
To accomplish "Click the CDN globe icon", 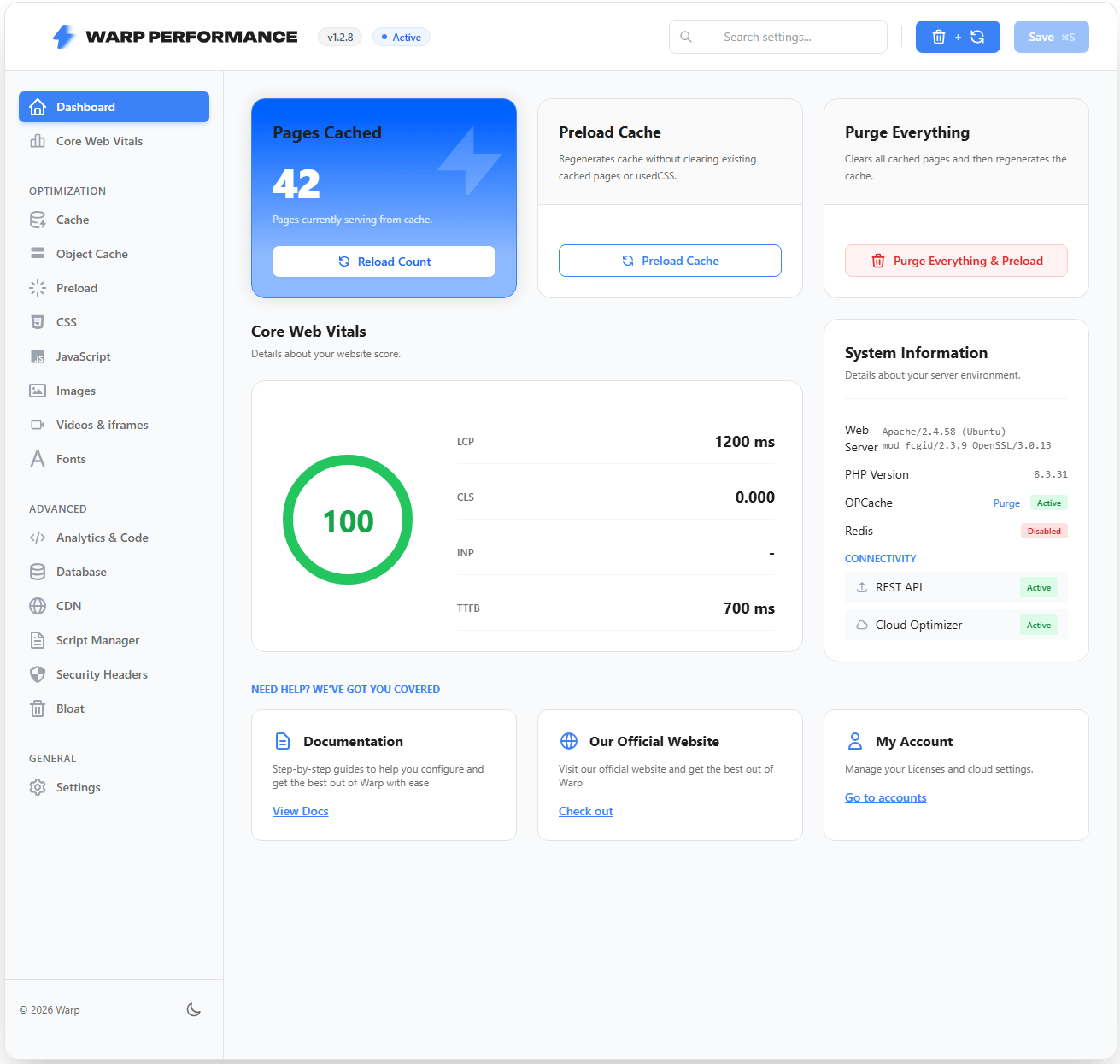I will pyautogui.click(x=38, y=606).
